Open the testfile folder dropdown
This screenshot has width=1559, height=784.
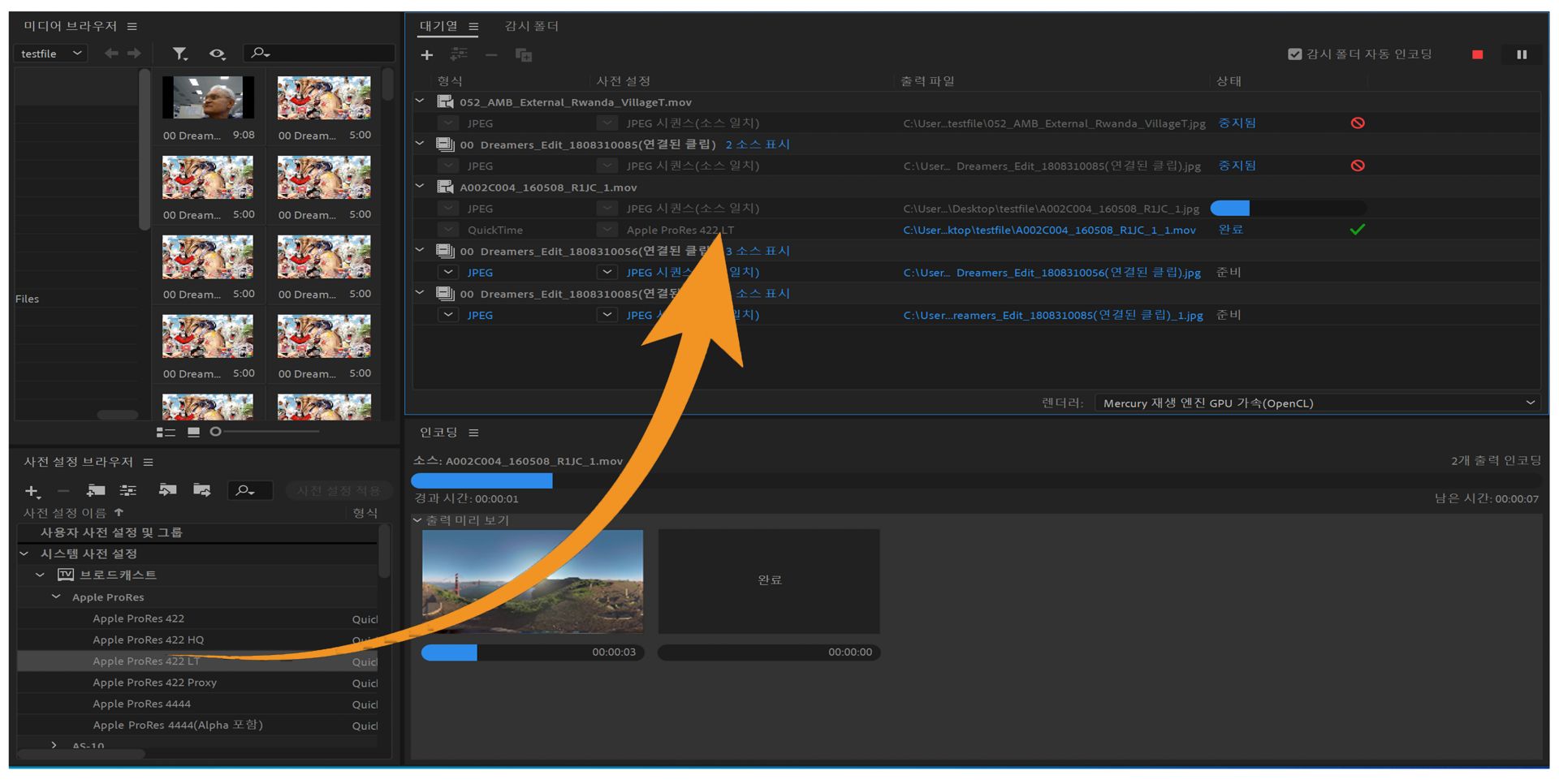[x=50, y=54]
